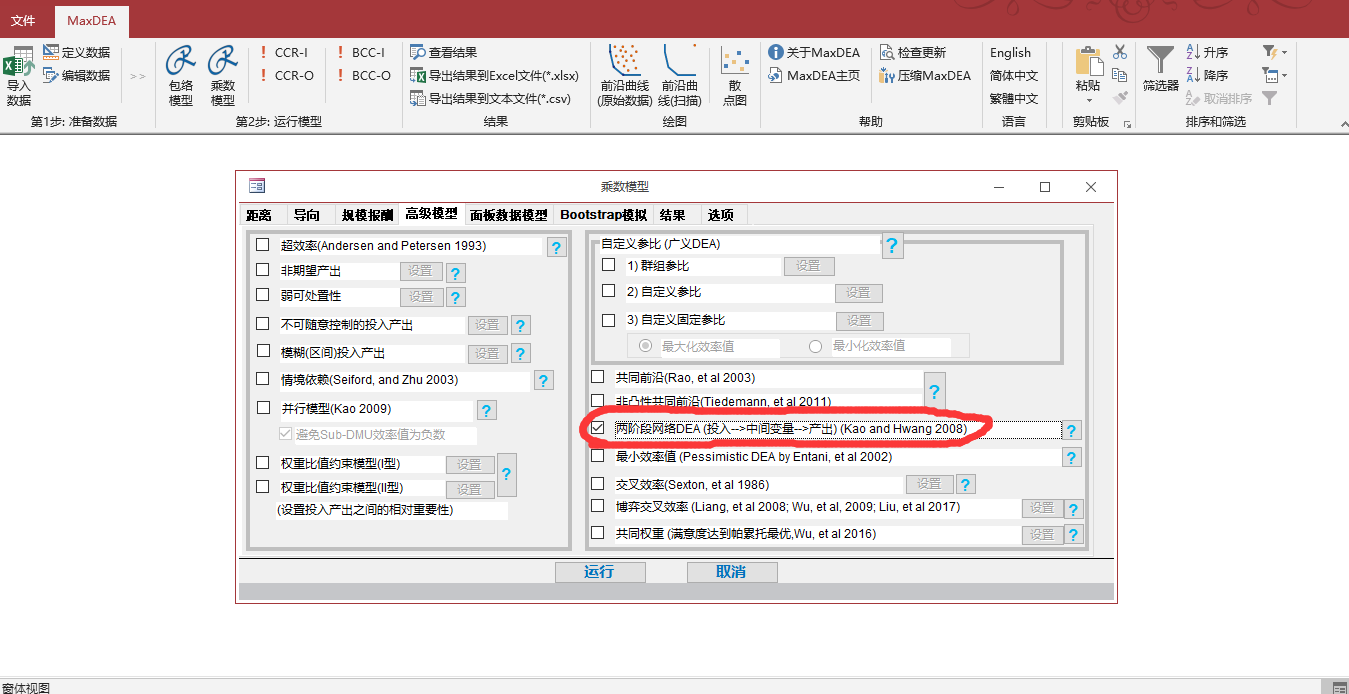Sort descending (降序)
1349x694 pixels.
click(1207, 75)
